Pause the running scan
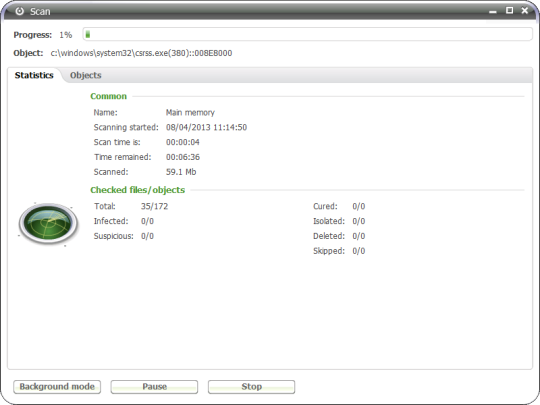540x405 pixels. [154, 387]
